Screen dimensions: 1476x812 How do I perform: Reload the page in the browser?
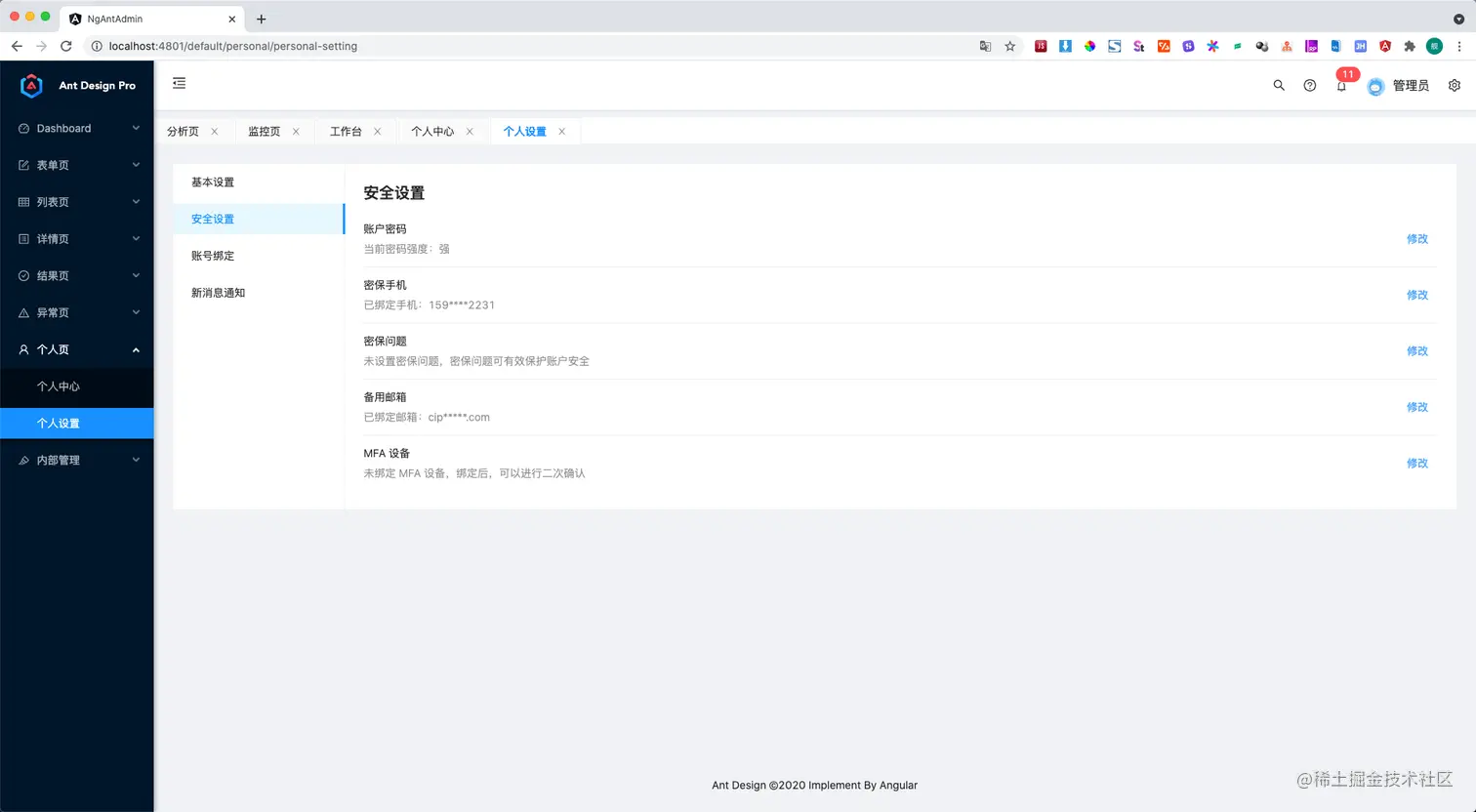click(66, 46)
